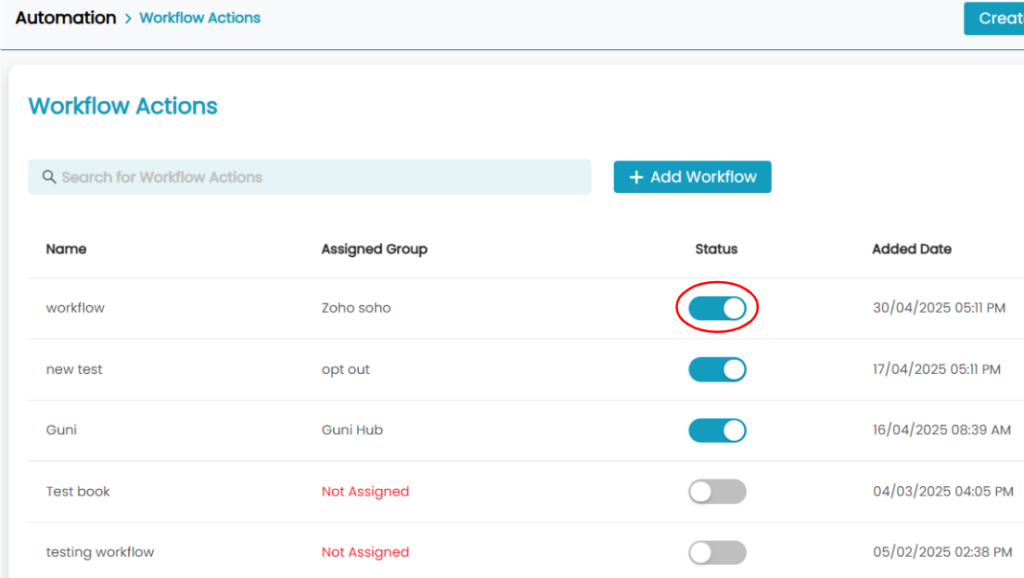
Task: Click the Create button at top right
Action: (x=994, y=18)
